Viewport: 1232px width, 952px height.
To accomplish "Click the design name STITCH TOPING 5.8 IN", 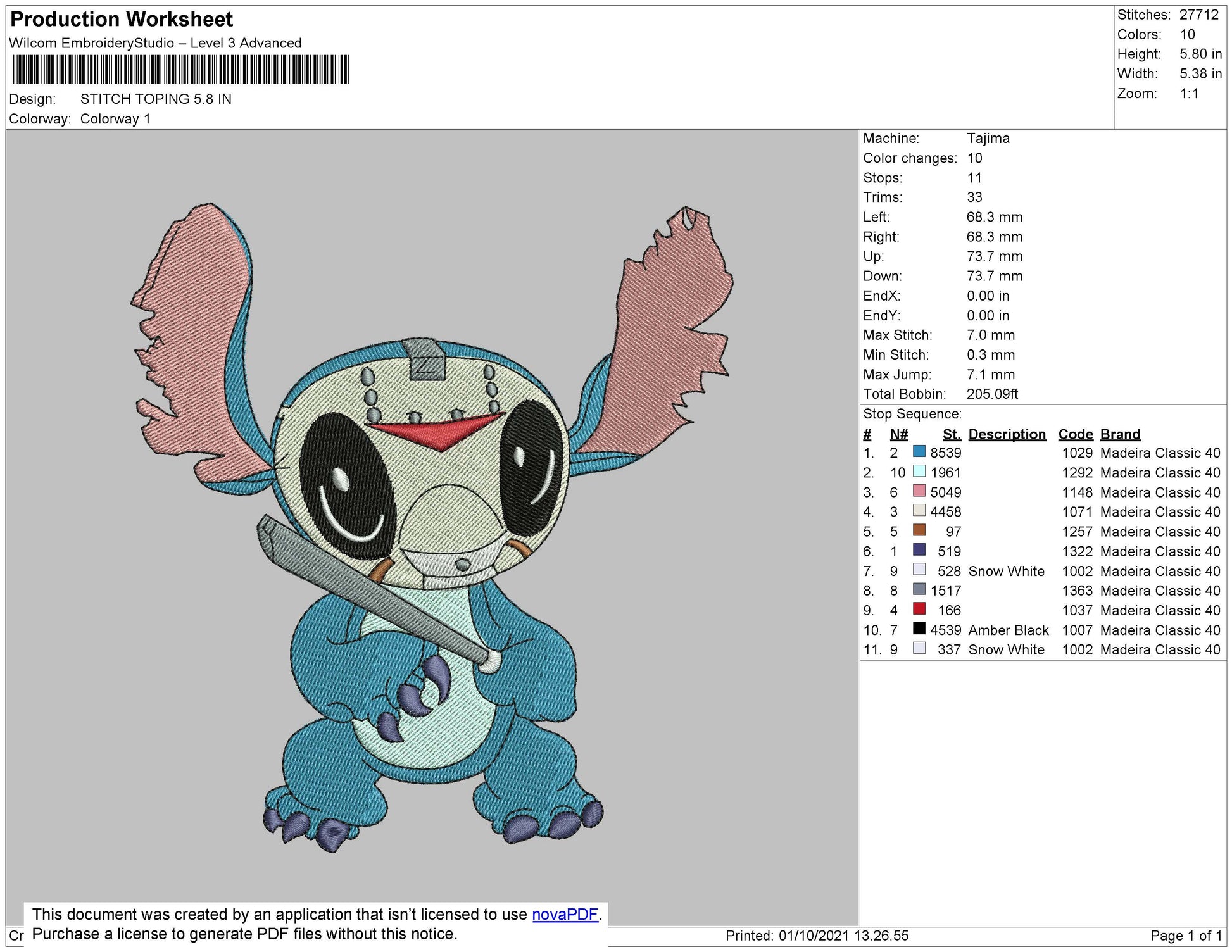I will point(156,99).
